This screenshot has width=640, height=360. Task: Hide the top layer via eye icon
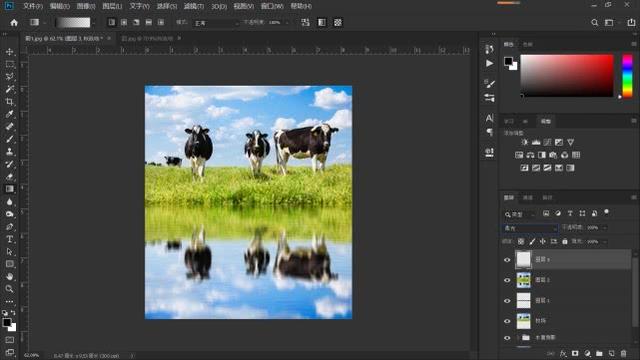(507, 260)
